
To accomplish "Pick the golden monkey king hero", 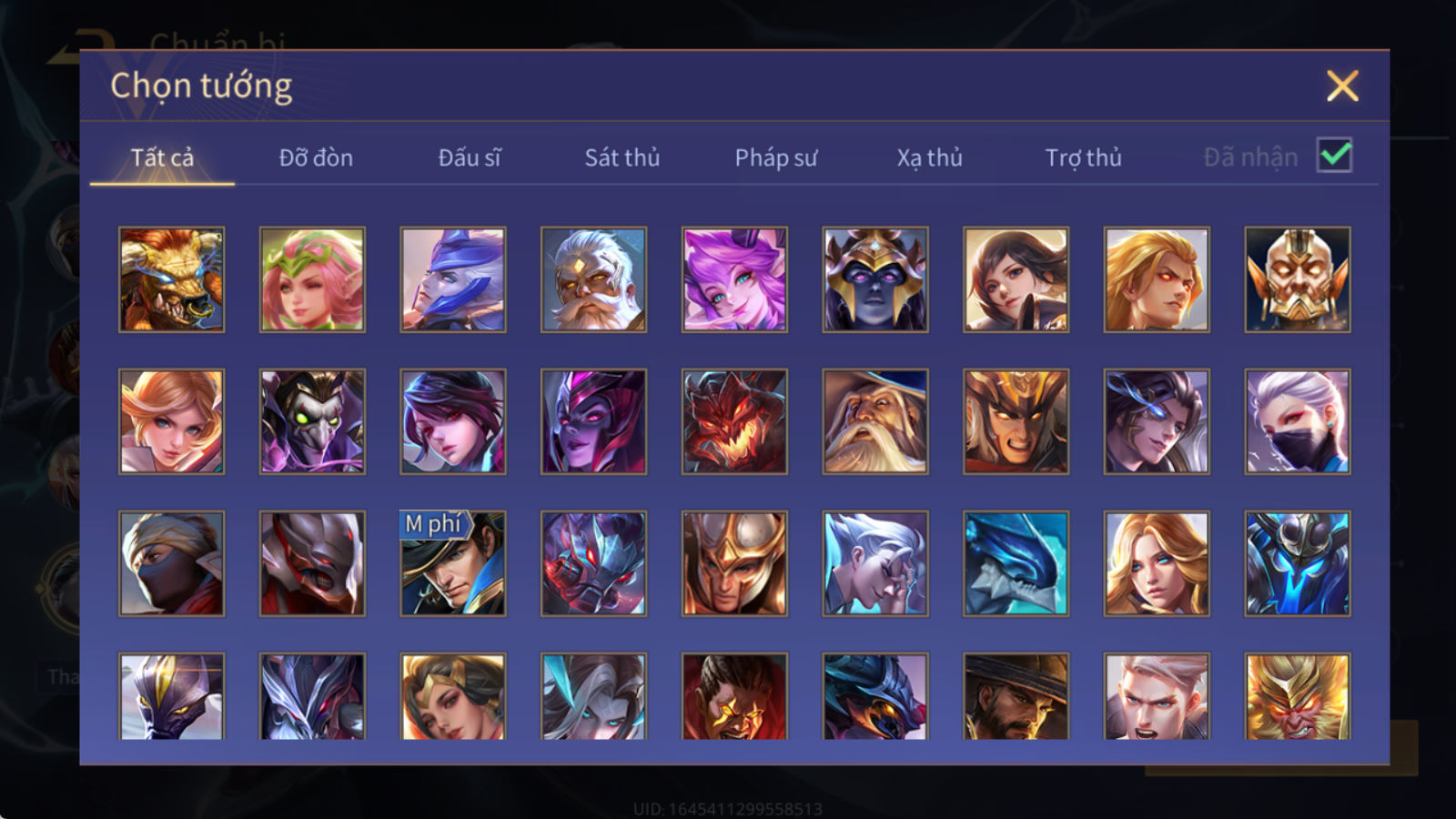I will [x=1298, y=696].
